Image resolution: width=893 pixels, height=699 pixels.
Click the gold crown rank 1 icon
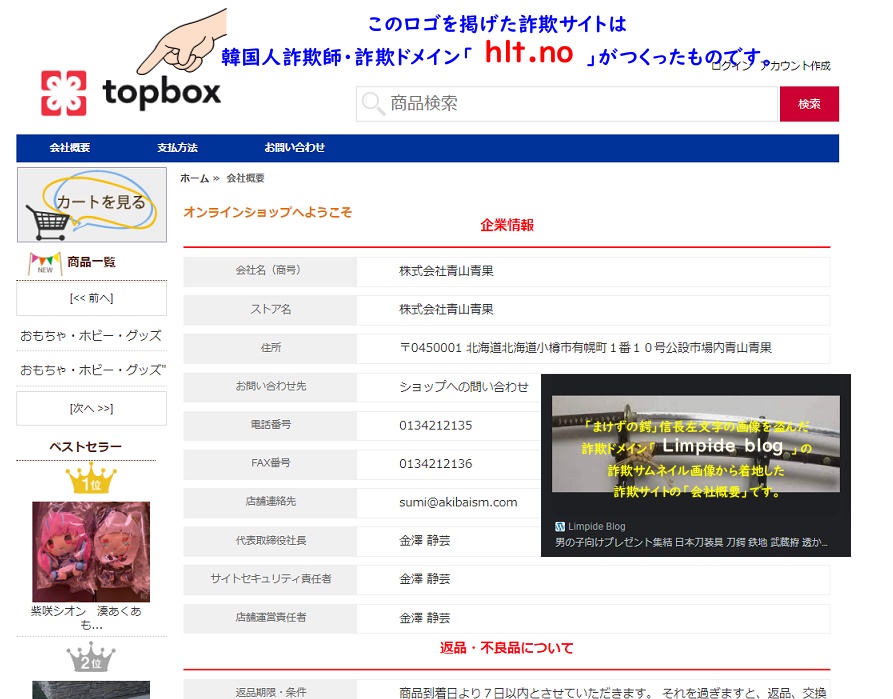[x=91, y=479]
